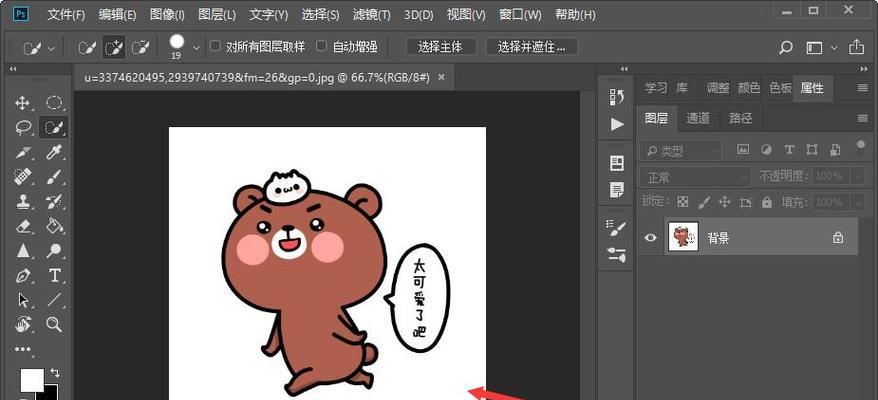Click Add to Selection mode icon
The image size is (878, 400).
click(114, 48)
